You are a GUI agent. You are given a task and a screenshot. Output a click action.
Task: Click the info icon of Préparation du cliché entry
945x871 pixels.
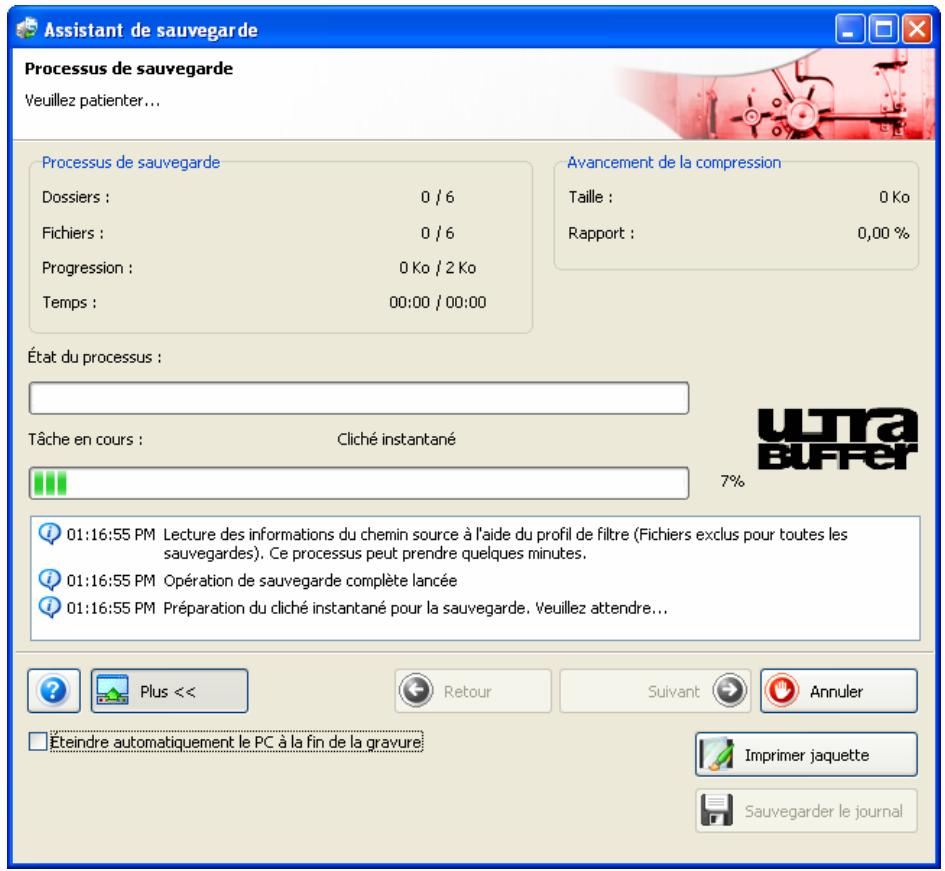(49, 607)
